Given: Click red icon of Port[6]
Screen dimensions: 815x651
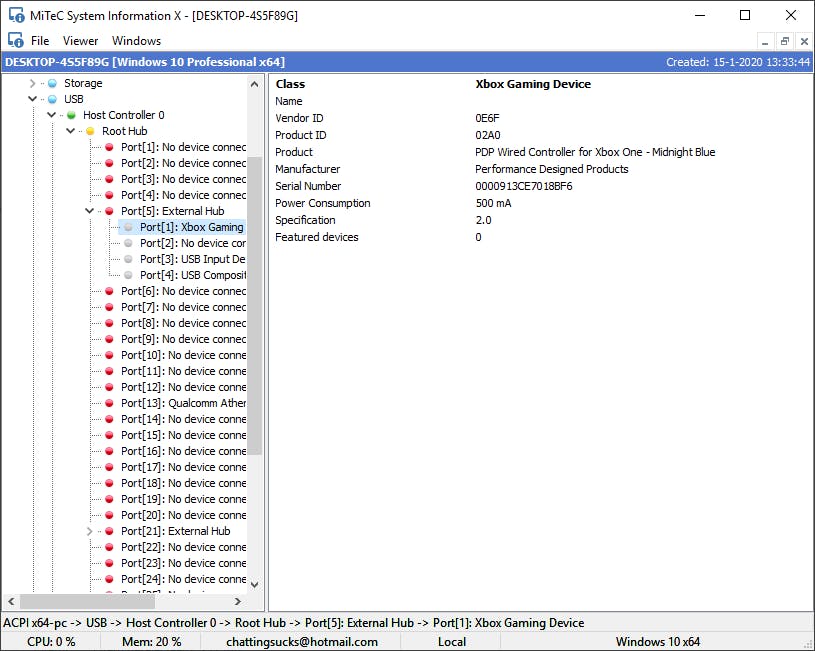Looking at the screenshot, I should click(109, 291).
